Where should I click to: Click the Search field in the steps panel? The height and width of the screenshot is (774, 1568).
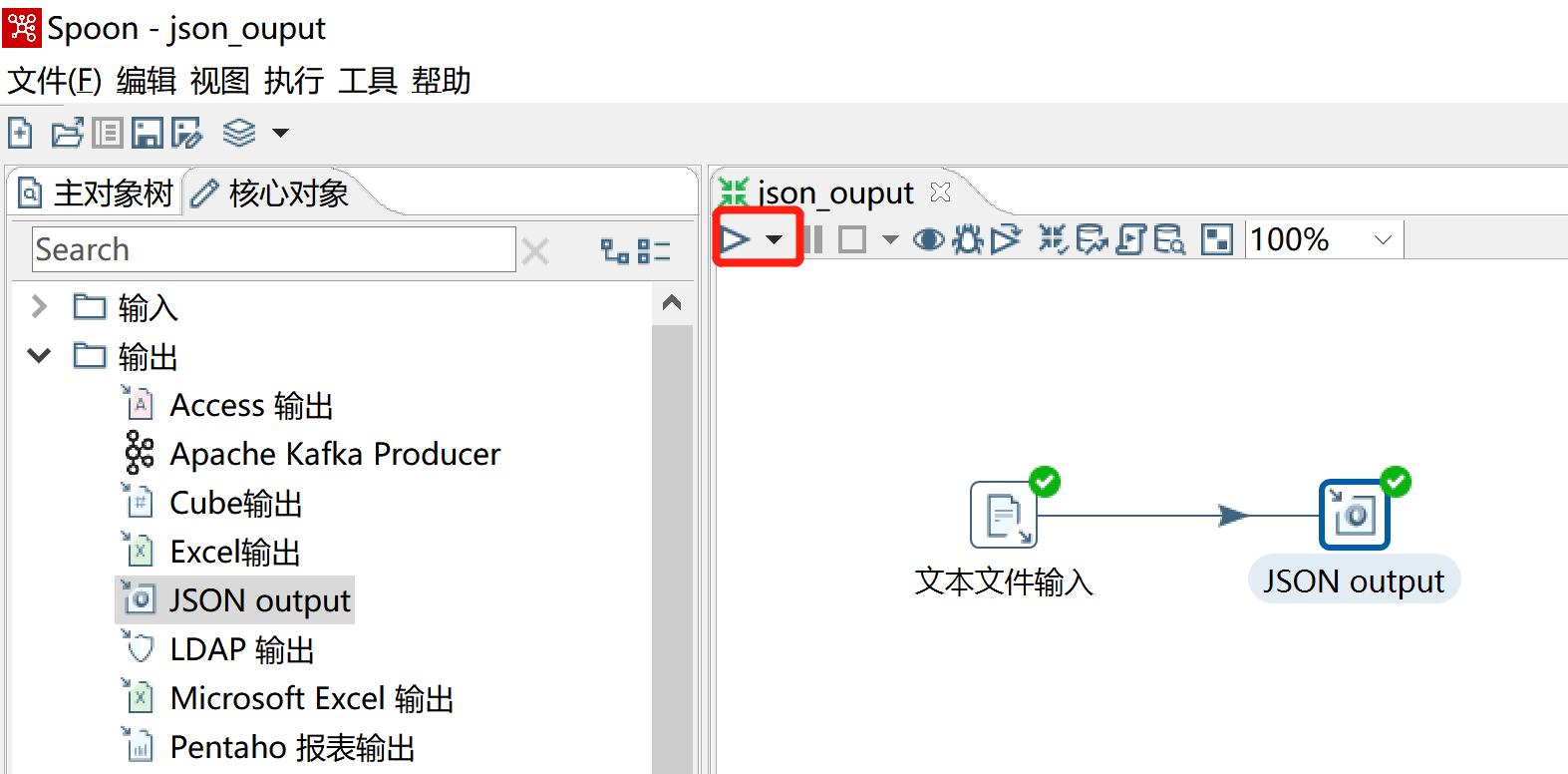[274, 249]
